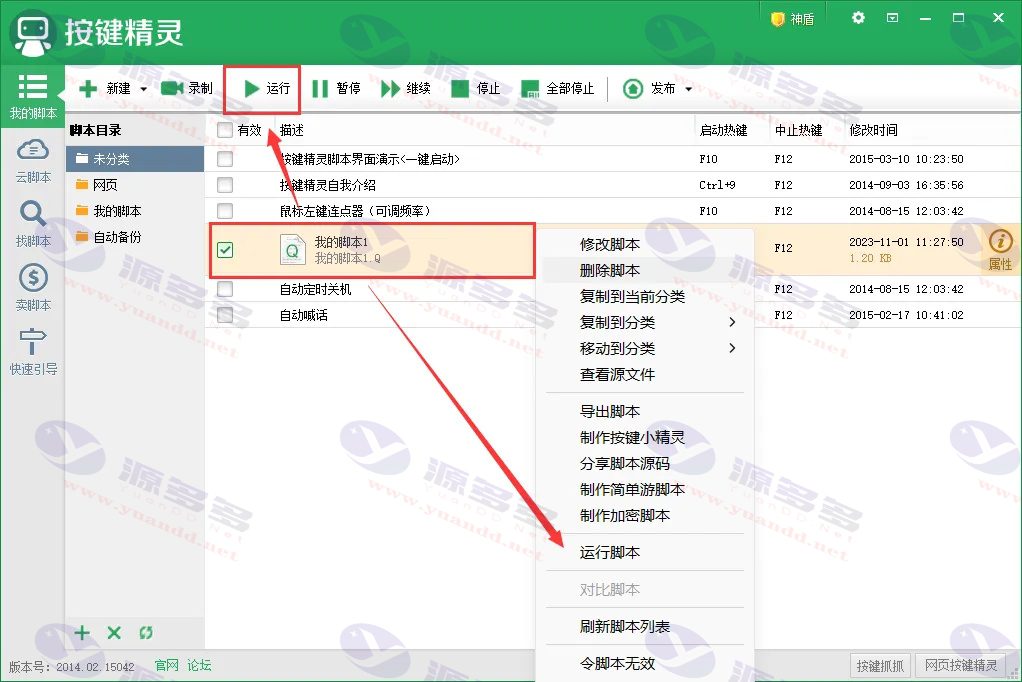Screen dimensions: 1022x682
Task: Stop the script with 停止
Action: (476, 88)
